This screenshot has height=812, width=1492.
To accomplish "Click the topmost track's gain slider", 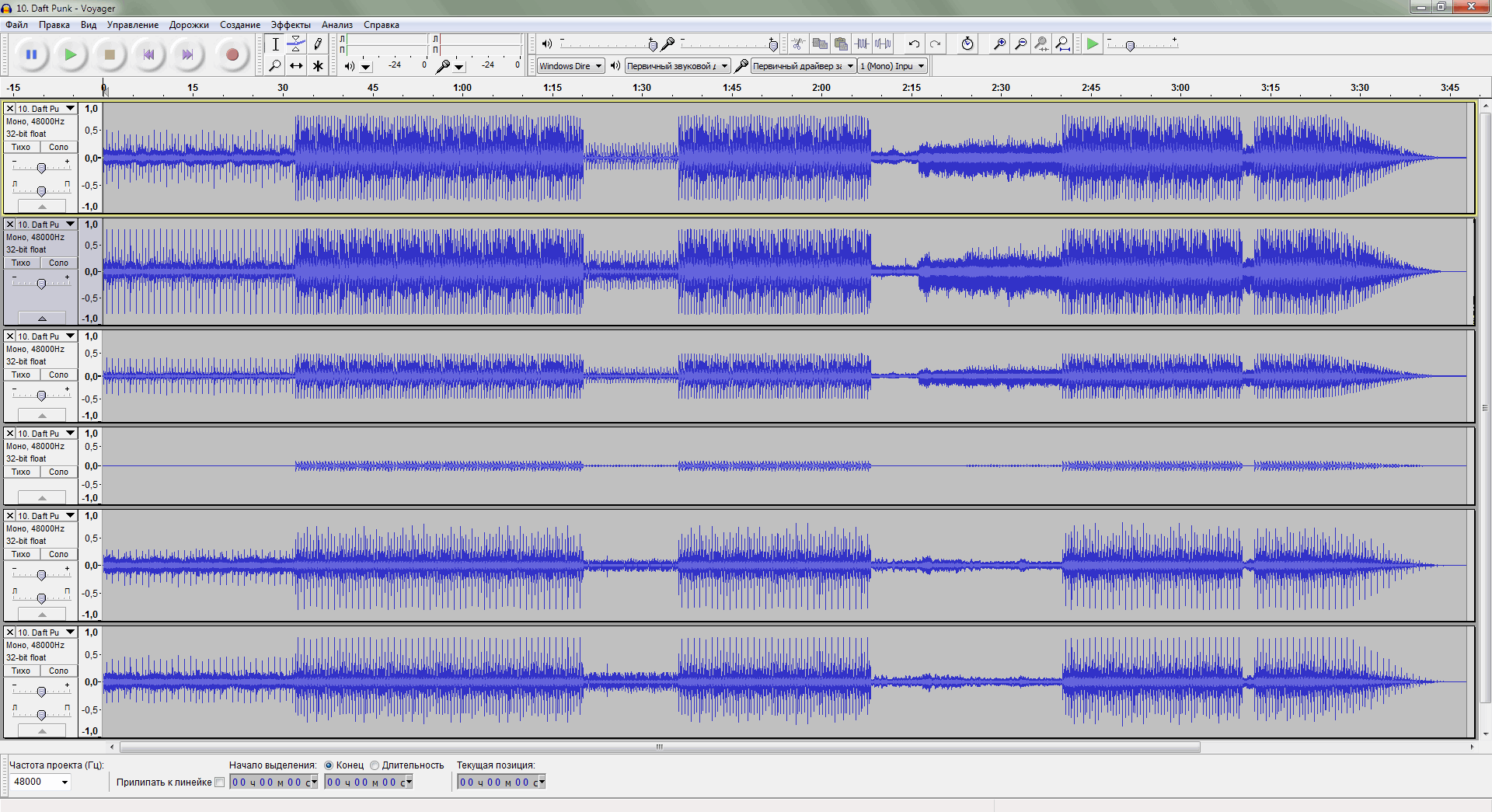I will click(41, 166).
